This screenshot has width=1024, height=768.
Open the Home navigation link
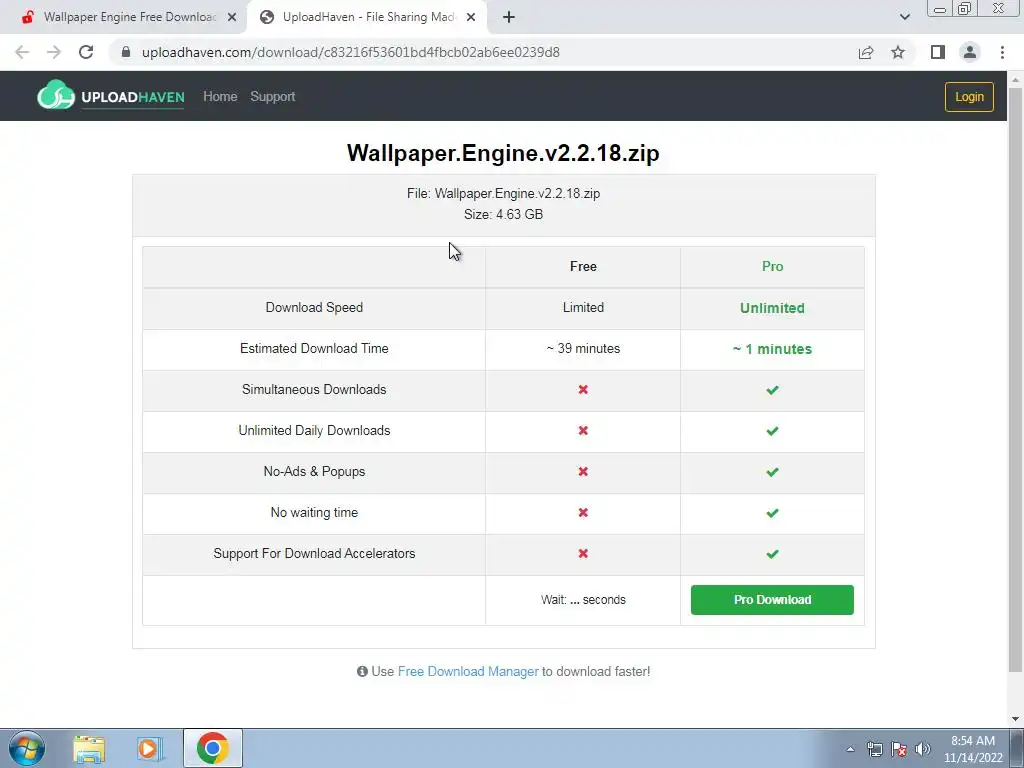pyautogui.click(x=220, y=96)
